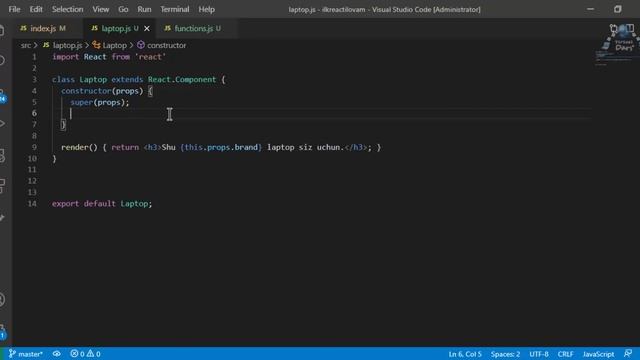Open the Selection menu
The width and height of the screenshot is (640, 360).
pos(67,9)
